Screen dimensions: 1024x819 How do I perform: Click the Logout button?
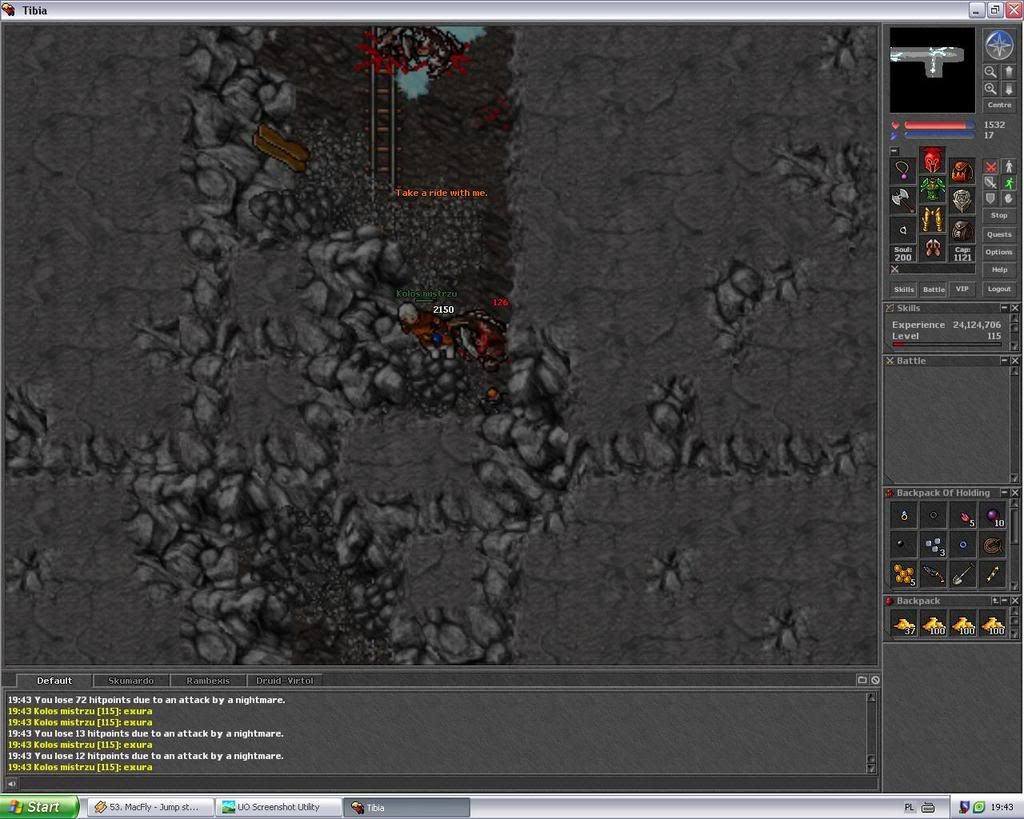point(999,289)
